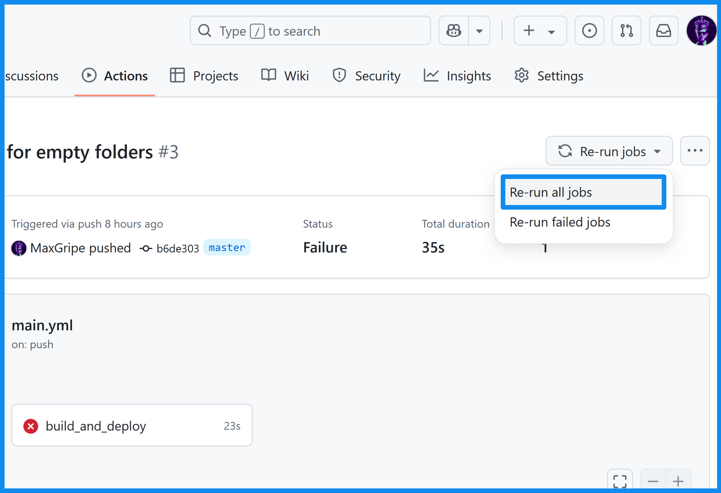Screen dimensions: 721x493
Task: Open the b6de303 commit link
Action: [x=177, y=248]
